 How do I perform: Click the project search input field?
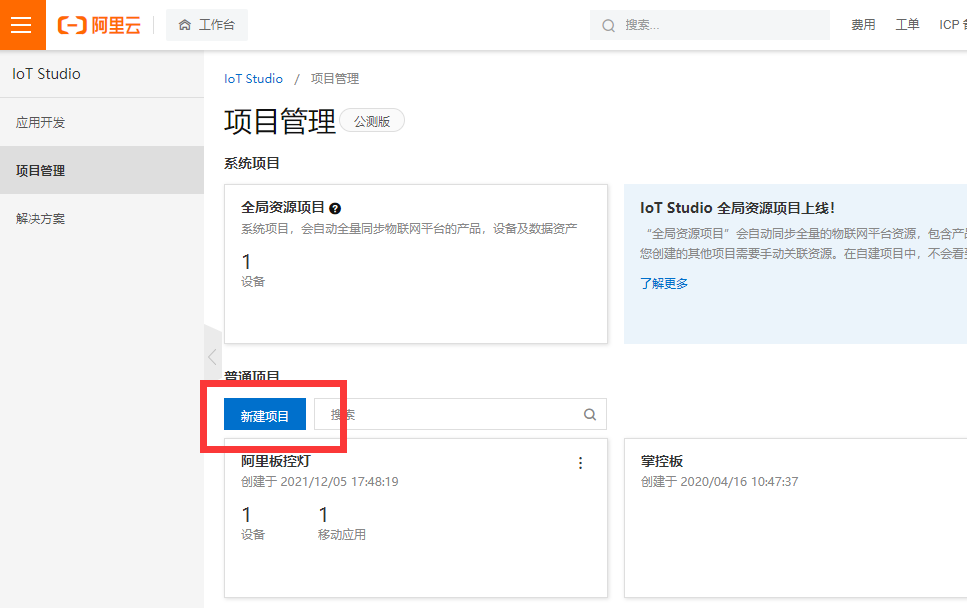pos(460,414)
